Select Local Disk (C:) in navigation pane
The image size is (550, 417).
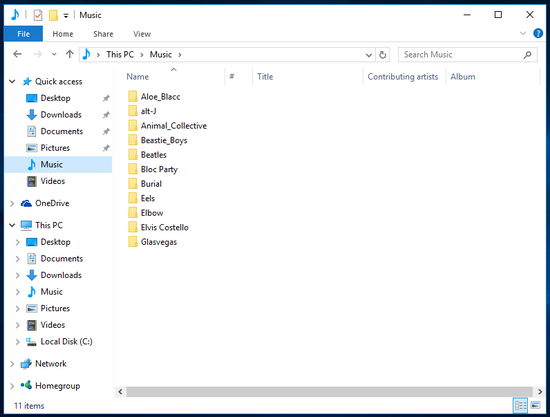66,341
